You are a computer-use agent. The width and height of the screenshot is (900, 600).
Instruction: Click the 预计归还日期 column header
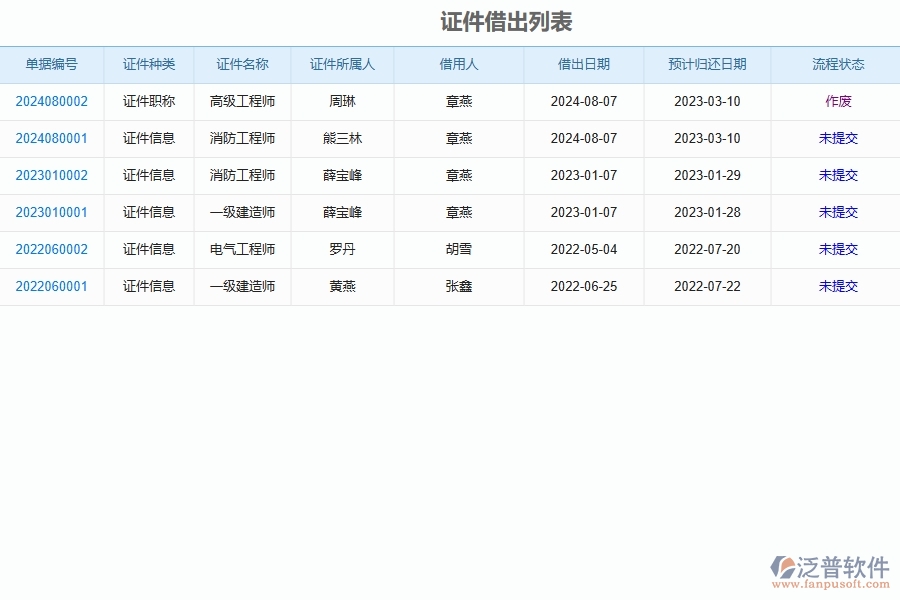click(707, 64)
